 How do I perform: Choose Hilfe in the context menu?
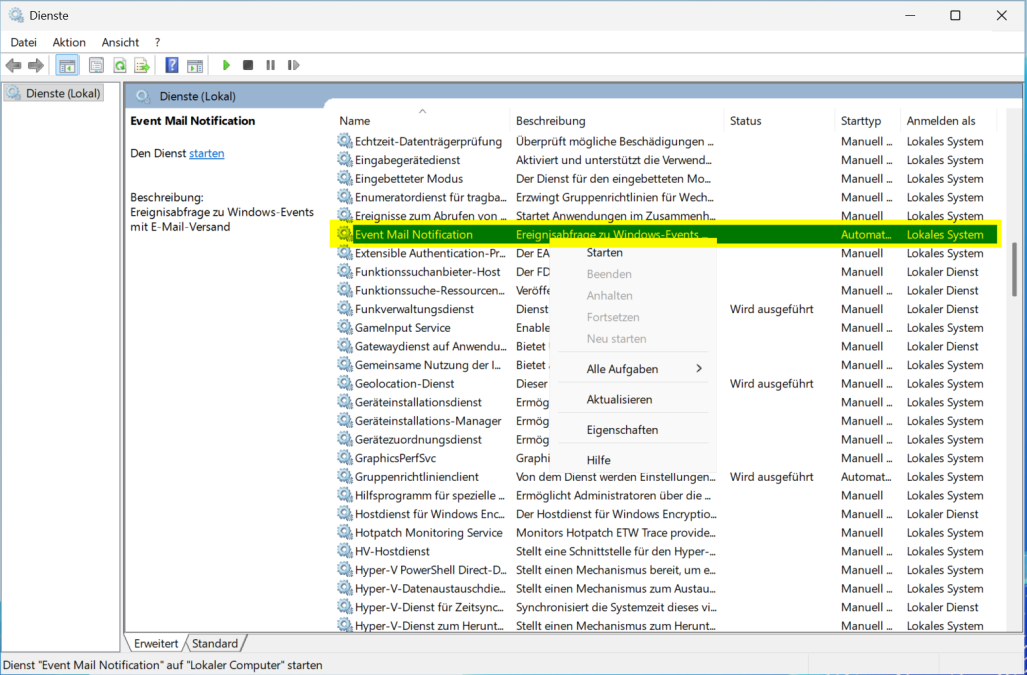pos(633,460)
